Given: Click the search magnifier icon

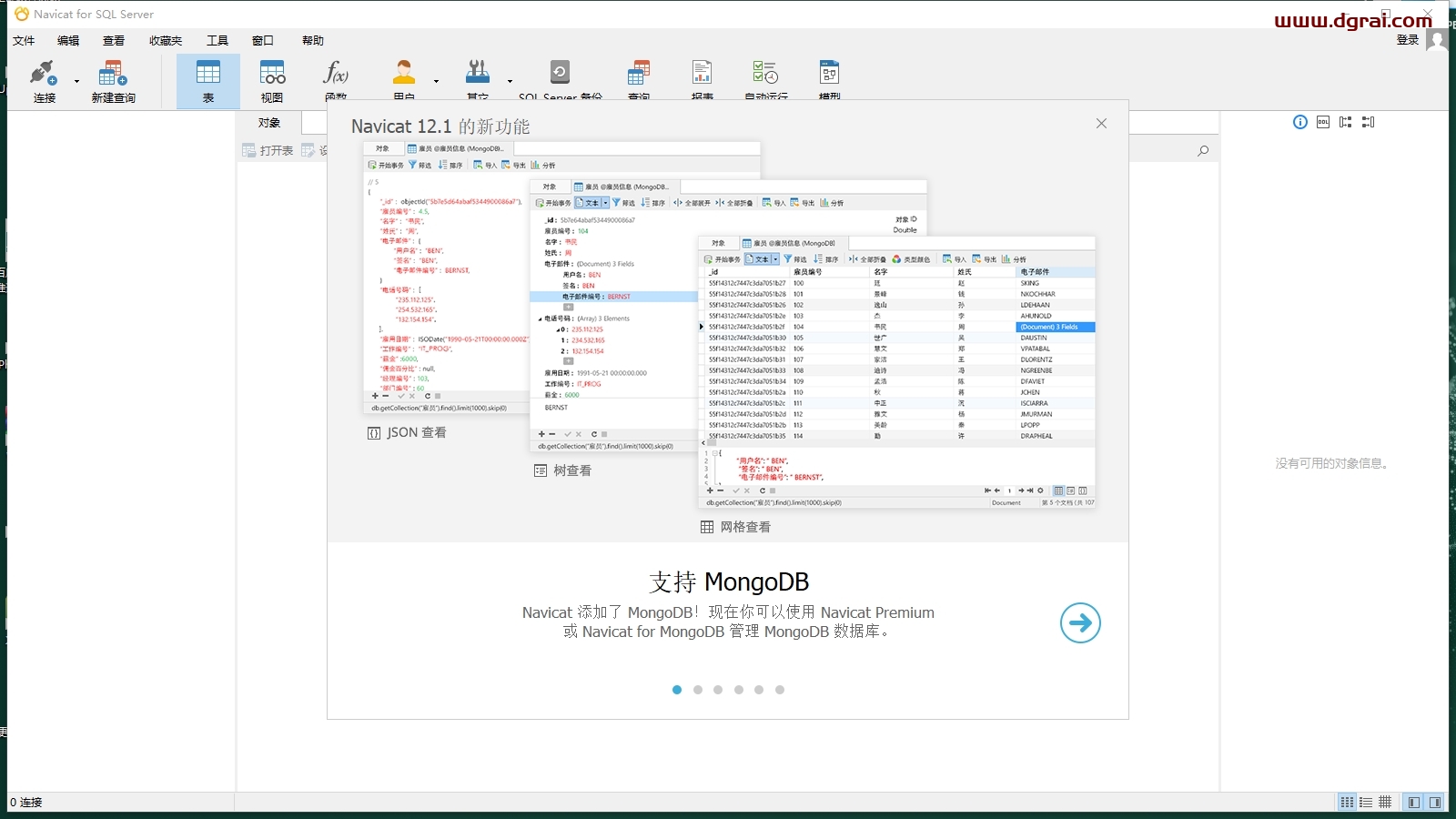Looking at the screenshot, I should (1203, 151).
